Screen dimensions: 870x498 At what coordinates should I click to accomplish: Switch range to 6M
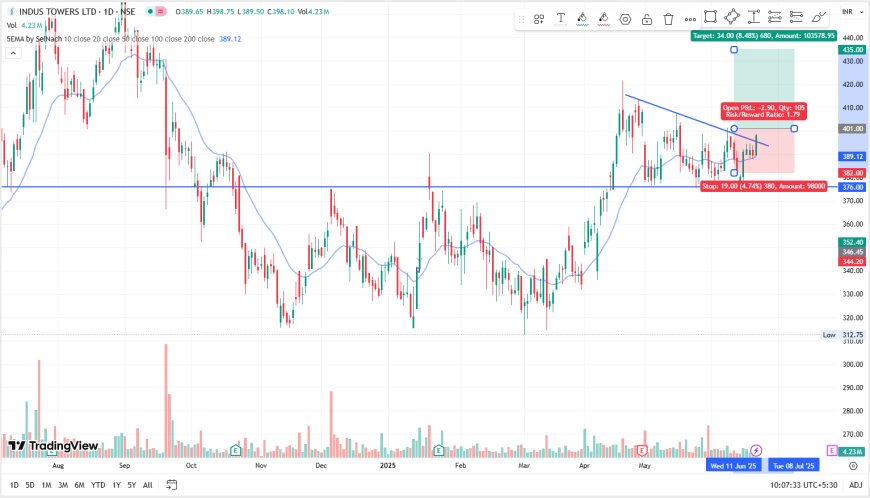pos(79,485)
